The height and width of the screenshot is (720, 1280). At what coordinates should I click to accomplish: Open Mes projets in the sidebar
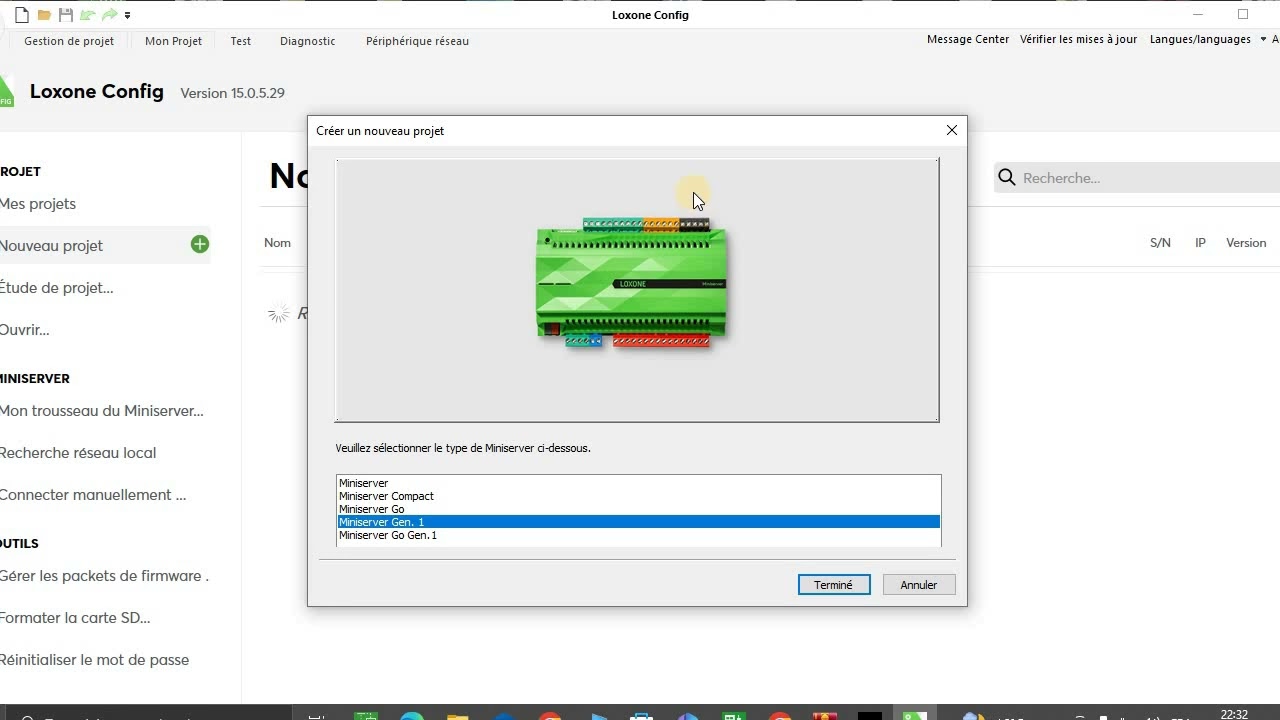click(38, 204)
